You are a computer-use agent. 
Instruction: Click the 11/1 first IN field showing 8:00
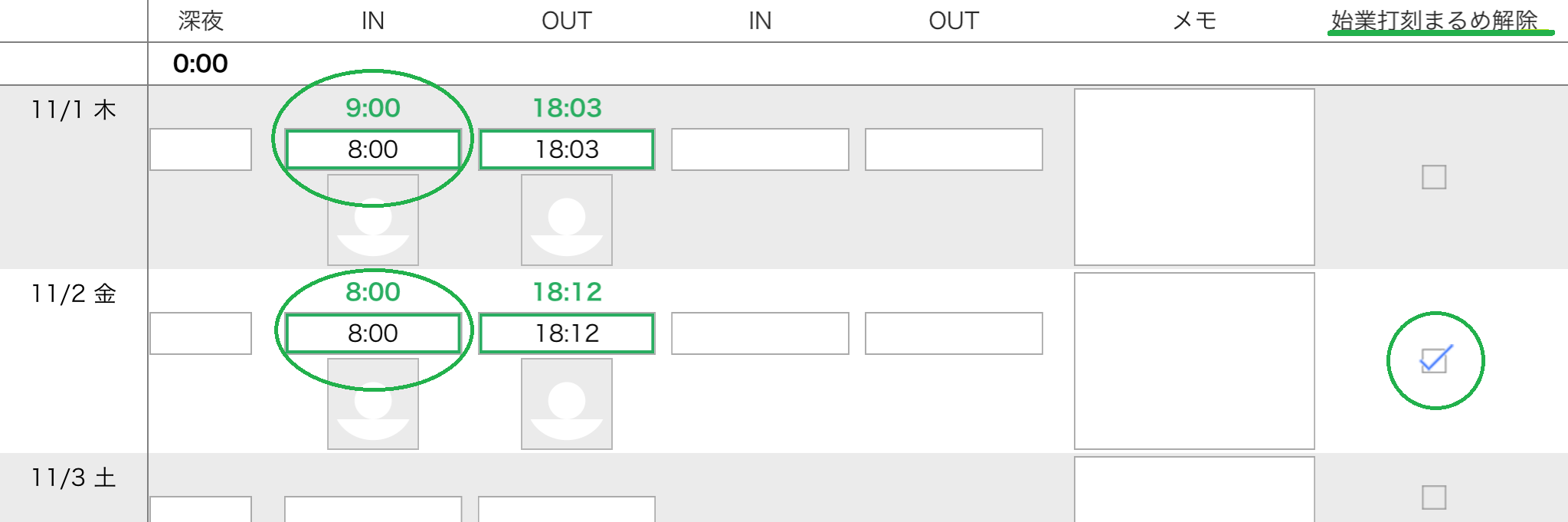373,149
